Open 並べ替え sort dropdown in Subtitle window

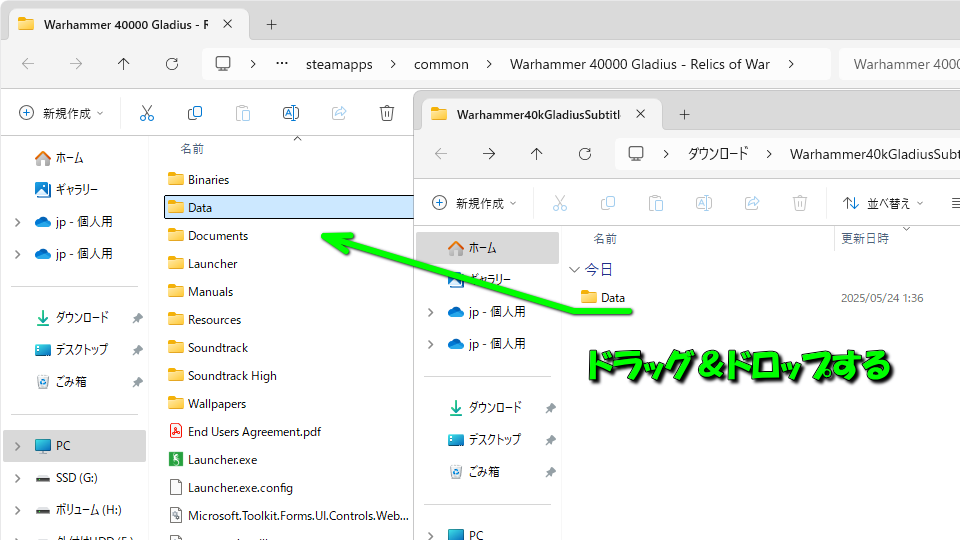(x=883, y=203)
